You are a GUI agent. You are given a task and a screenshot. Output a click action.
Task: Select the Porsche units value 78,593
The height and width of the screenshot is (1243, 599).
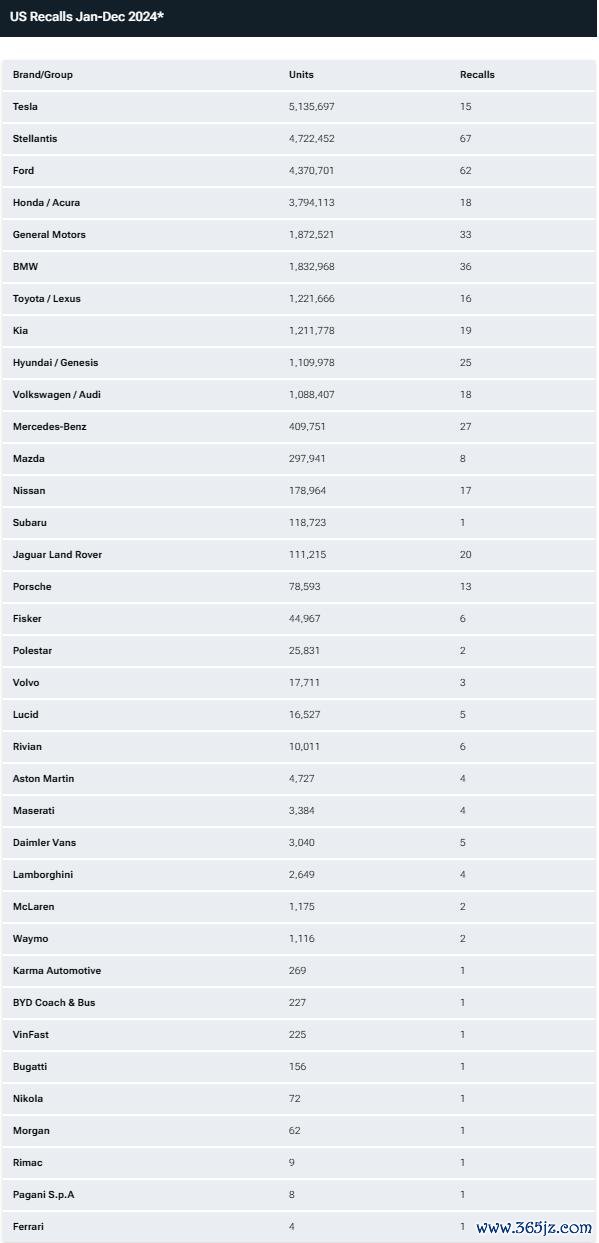click(304, 587)
